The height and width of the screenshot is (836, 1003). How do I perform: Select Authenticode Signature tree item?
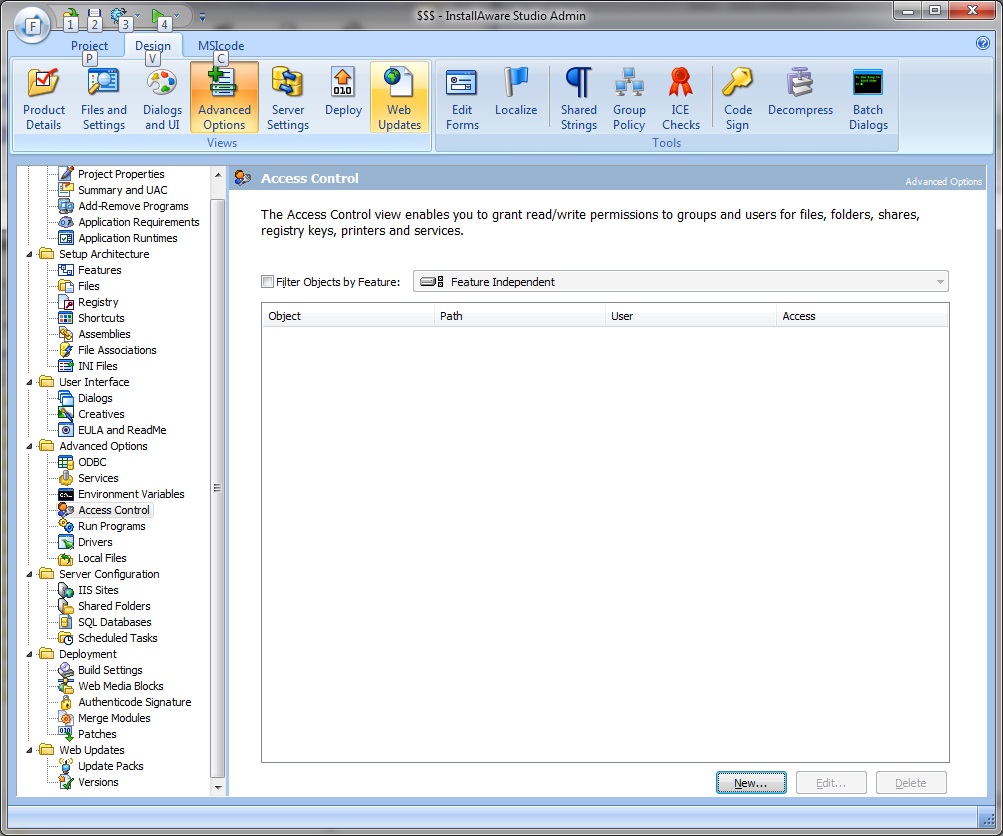[x=134, y=702]
